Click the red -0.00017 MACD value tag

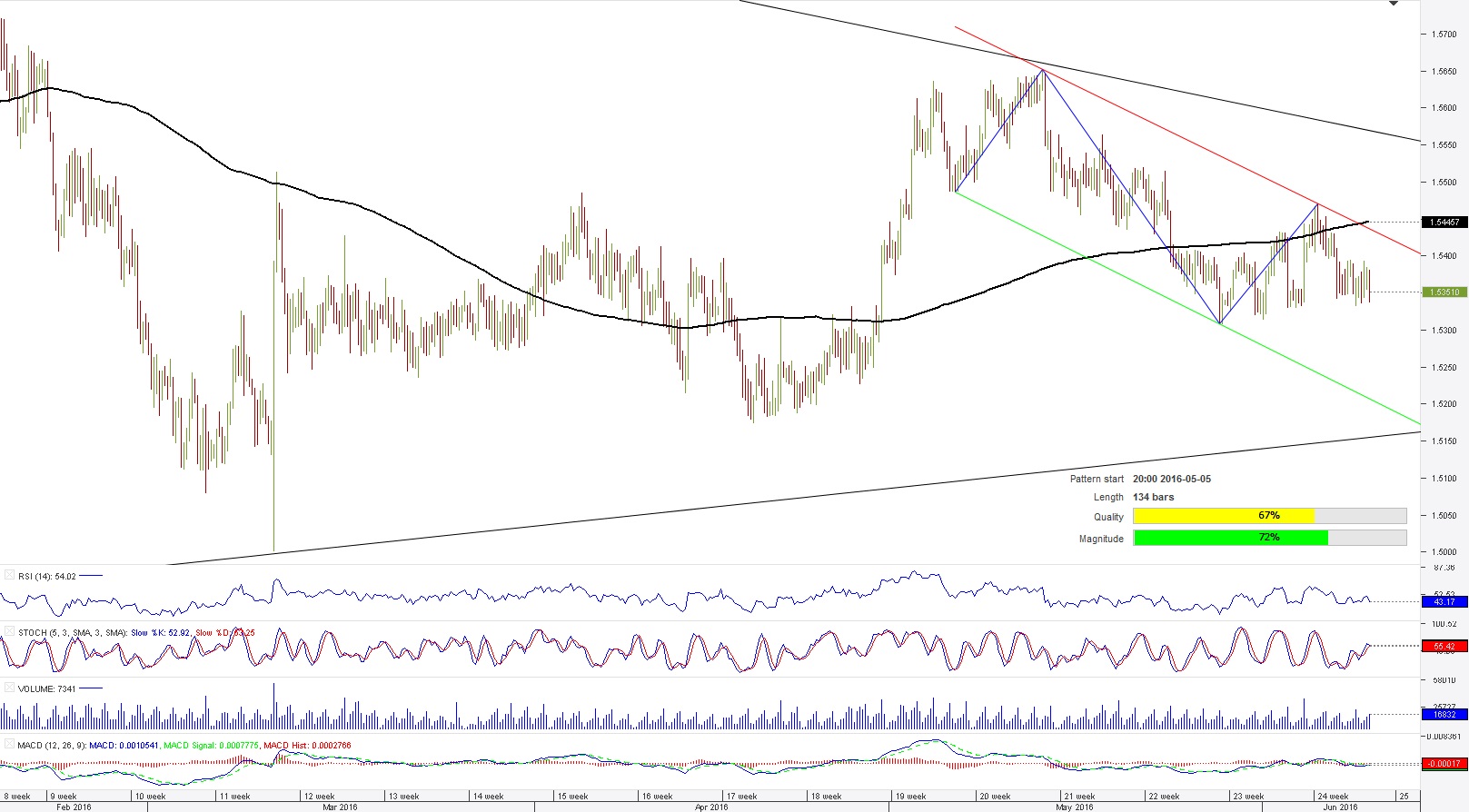click(1444, 763)
